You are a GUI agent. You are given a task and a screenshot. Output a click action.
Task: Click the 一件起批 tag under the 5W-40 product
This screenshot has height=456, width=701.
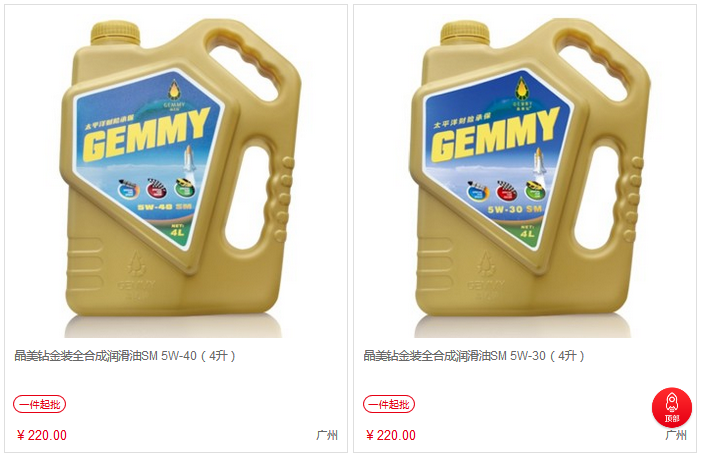click(39, 404)
